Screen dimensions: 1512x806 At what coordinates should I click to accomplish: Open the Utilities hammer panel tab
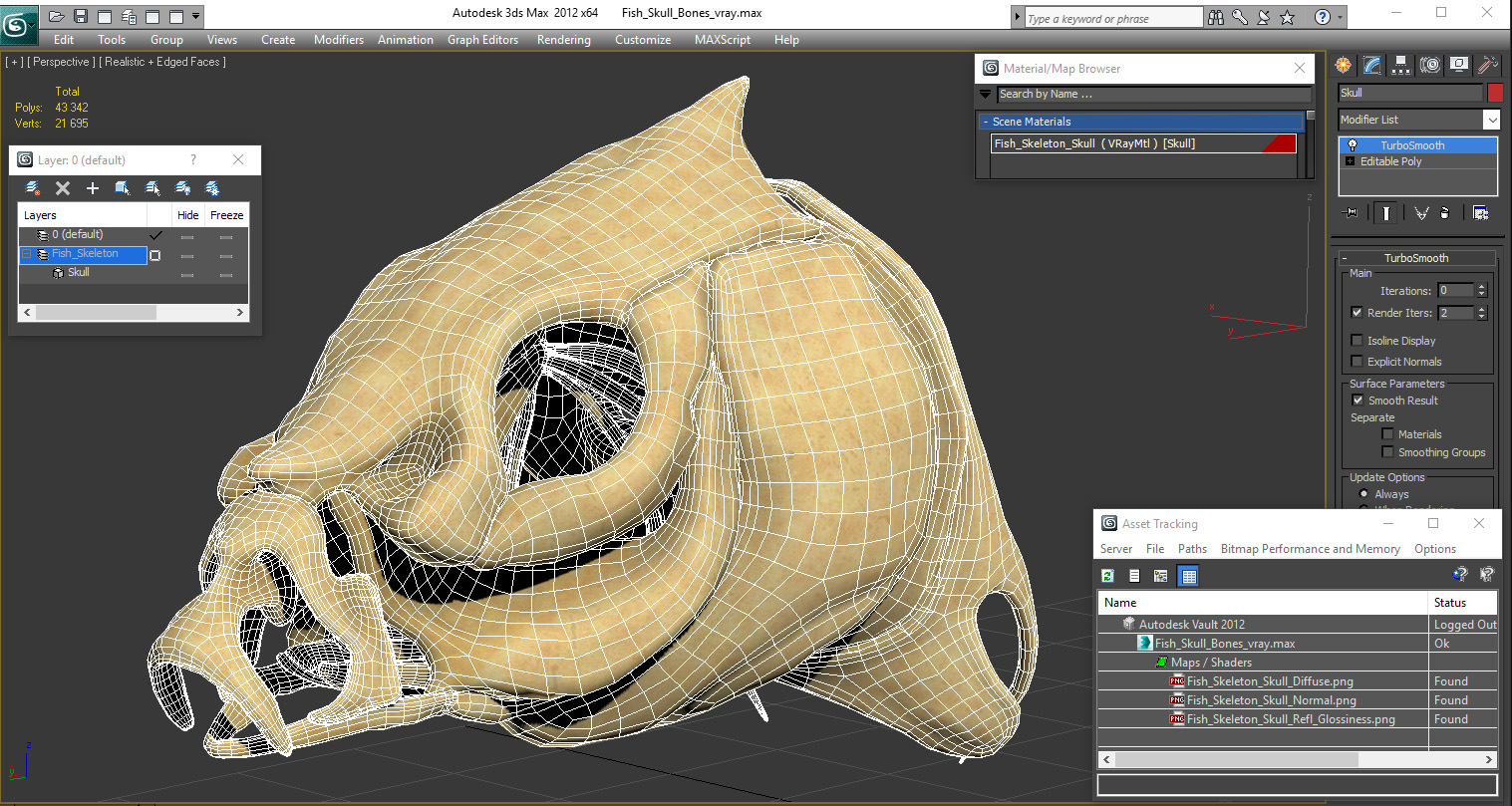pos(1488,66)
